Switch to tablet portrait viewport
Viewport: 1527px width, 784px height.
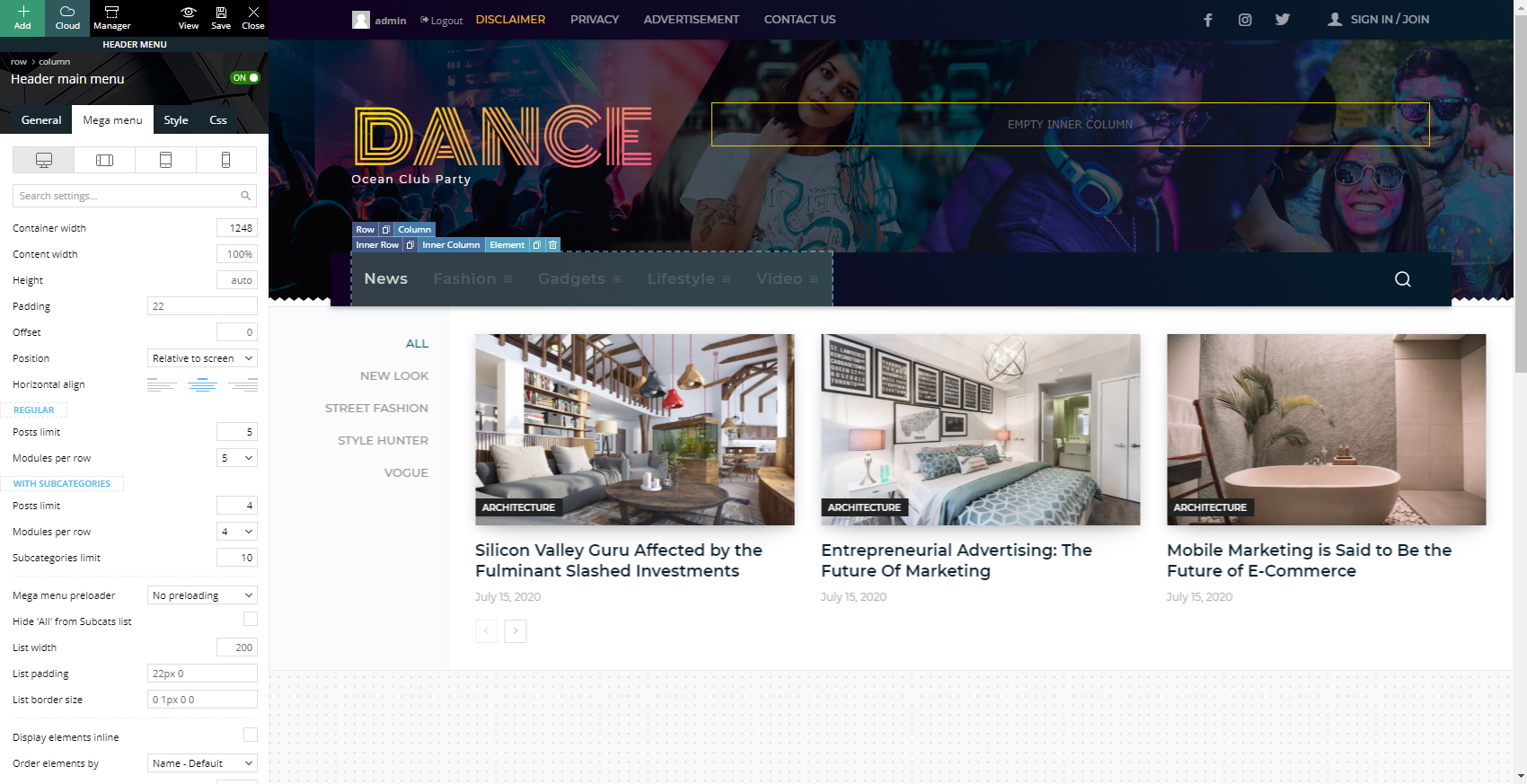165,160
